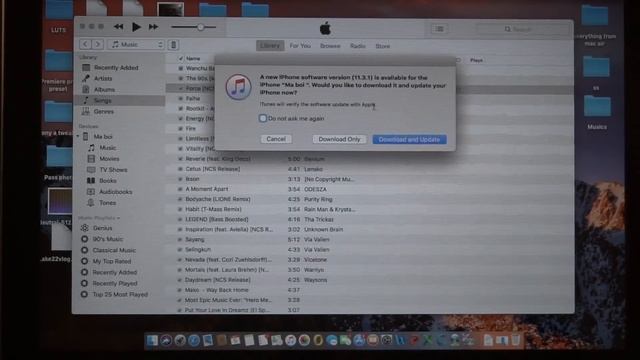Image resolution: width=640 pixels, height=360 pixels.
Task: Click the forward navigation arrow
Action: 98,44
